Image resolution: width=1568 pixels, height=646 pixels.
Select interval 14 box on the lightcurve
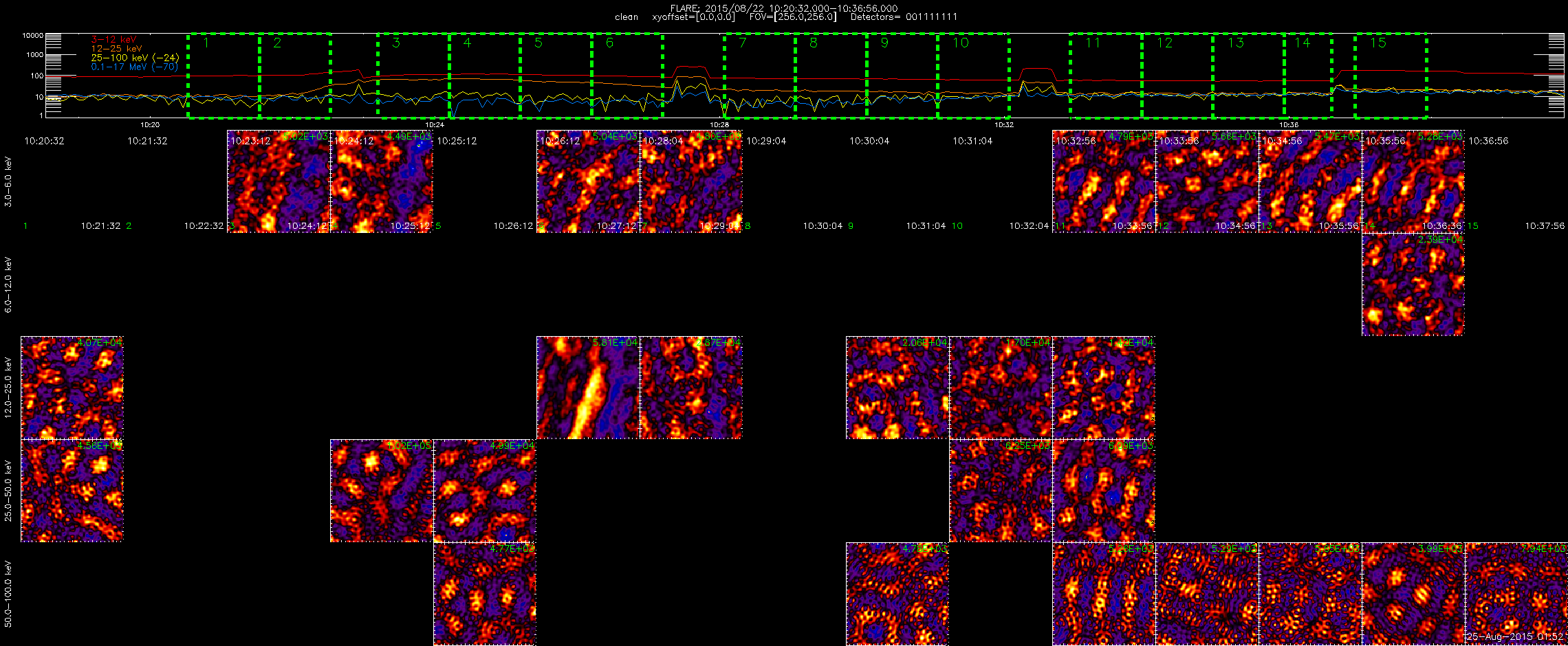(1309, 76)
